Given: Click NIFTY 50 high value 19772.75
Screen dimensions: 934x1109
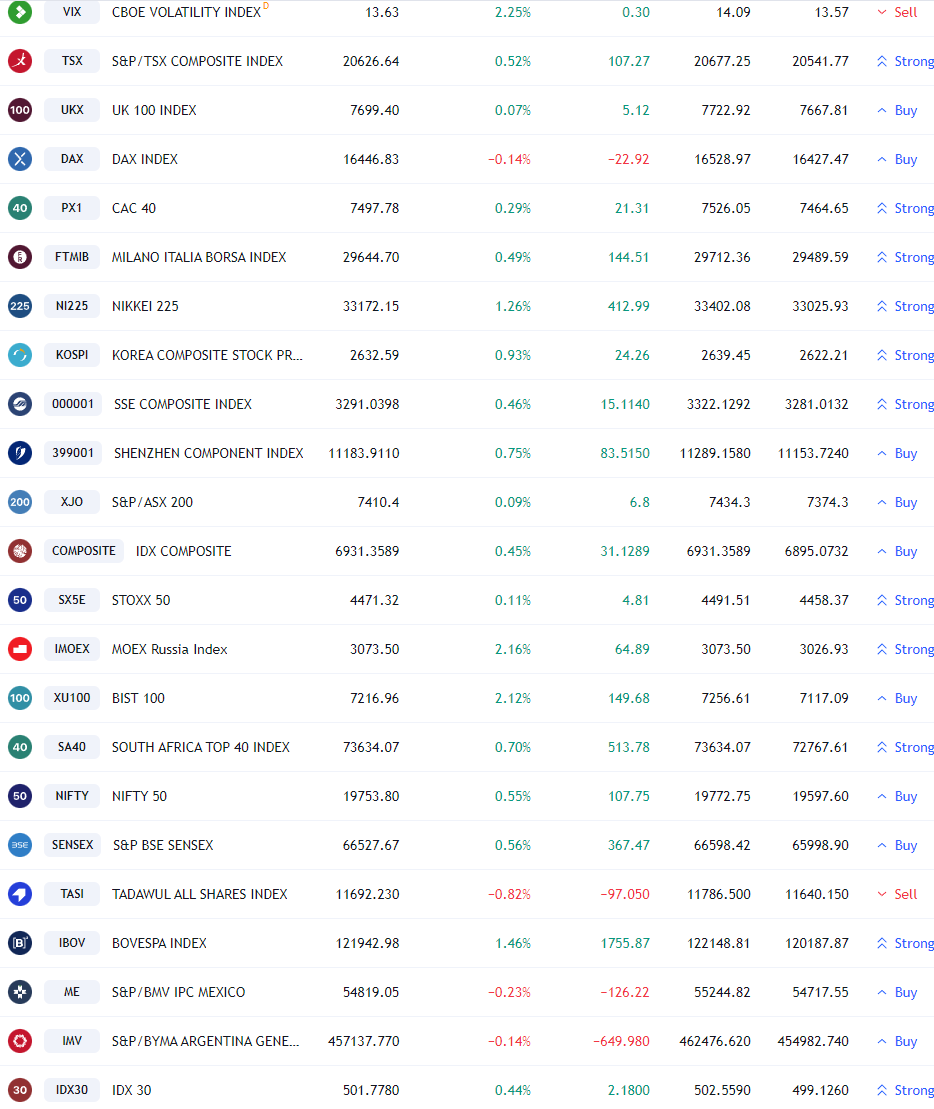Looking at the screenshot, I should click(722, 796).
